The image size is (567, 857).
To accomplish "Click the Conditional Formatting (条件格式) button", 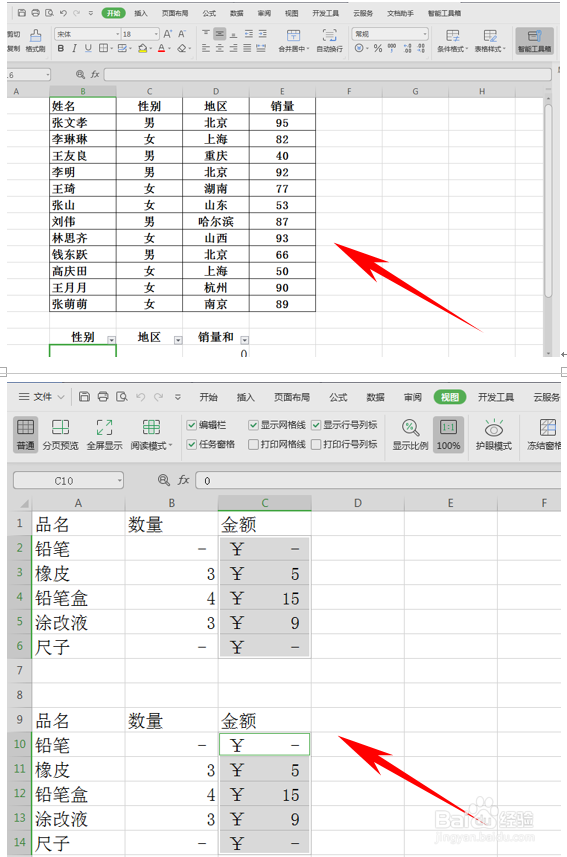I will [x=453, y=41].
